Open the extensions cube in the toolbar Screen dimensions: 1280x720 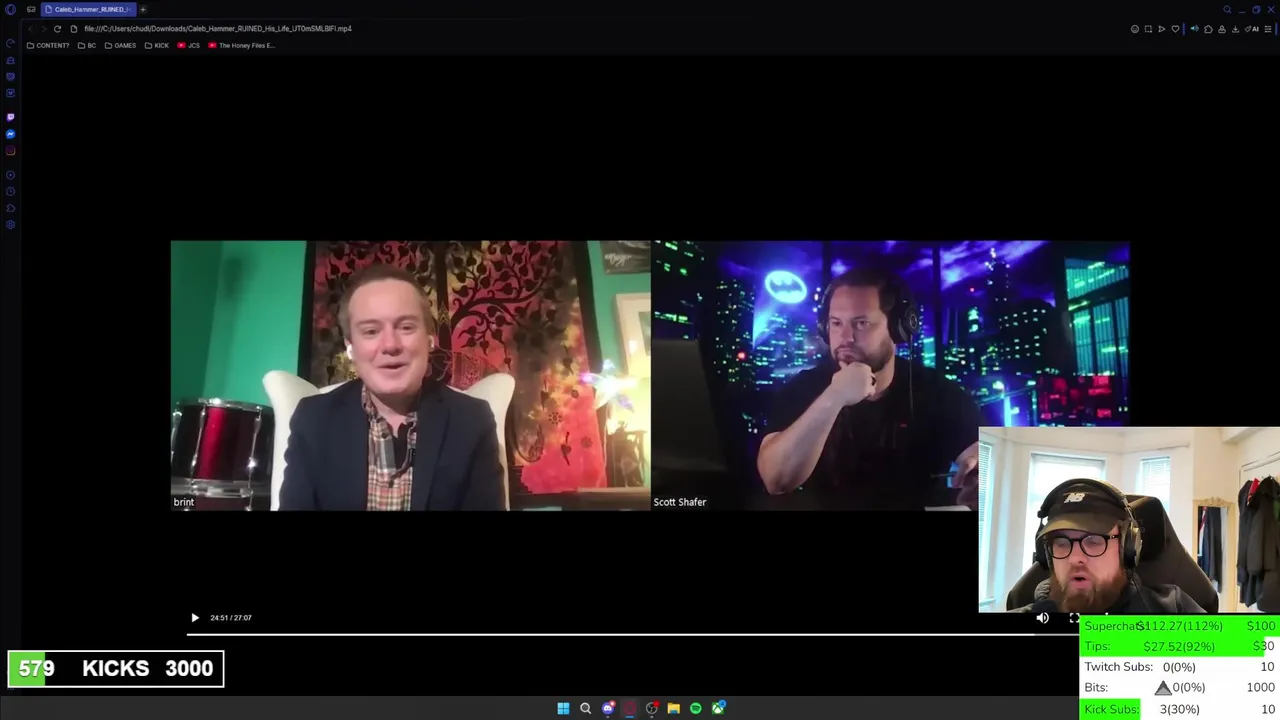coord(1208,29)
